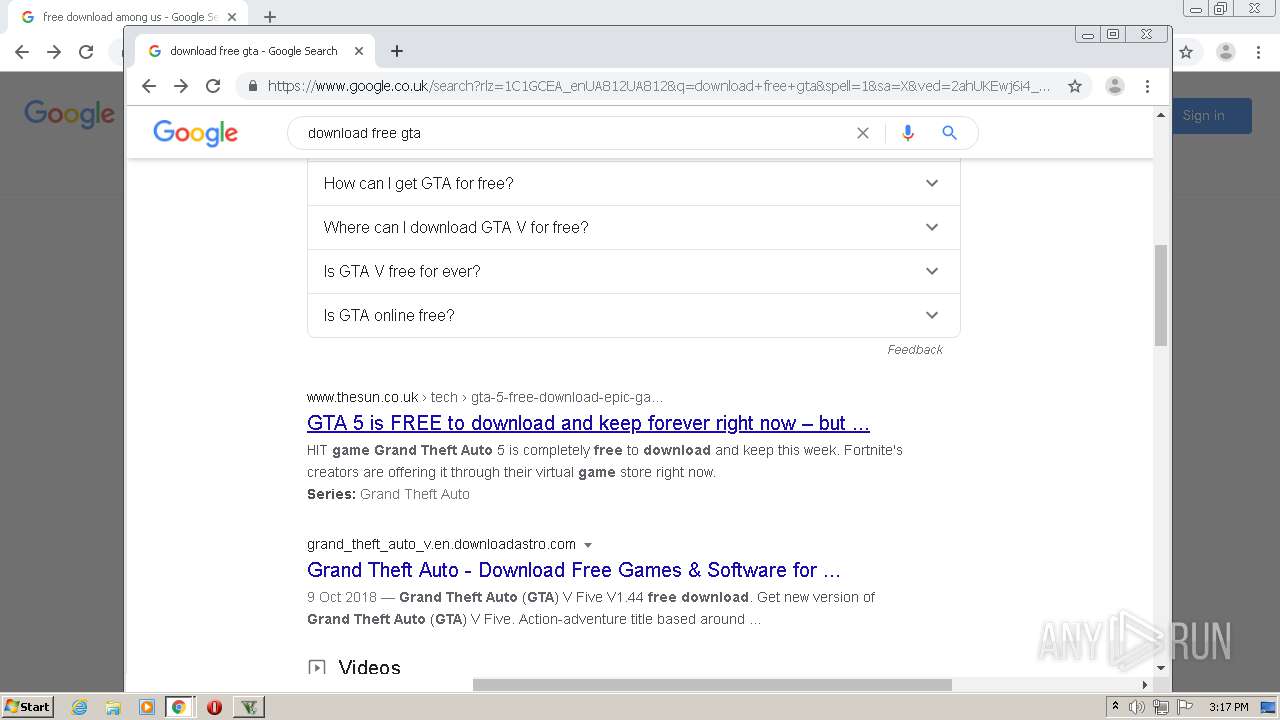Launch Internet Explorer from the taskbar
The image size is (1280, 720).
click(80, 707)
